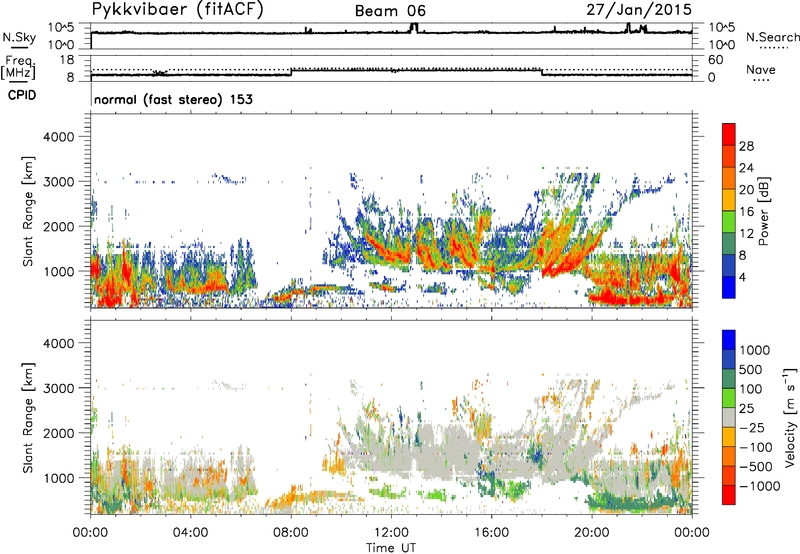Click the frequency step-up at 08:00 UT
The height and width of the screenshot is (554, 800).
(x=291, y=72)
